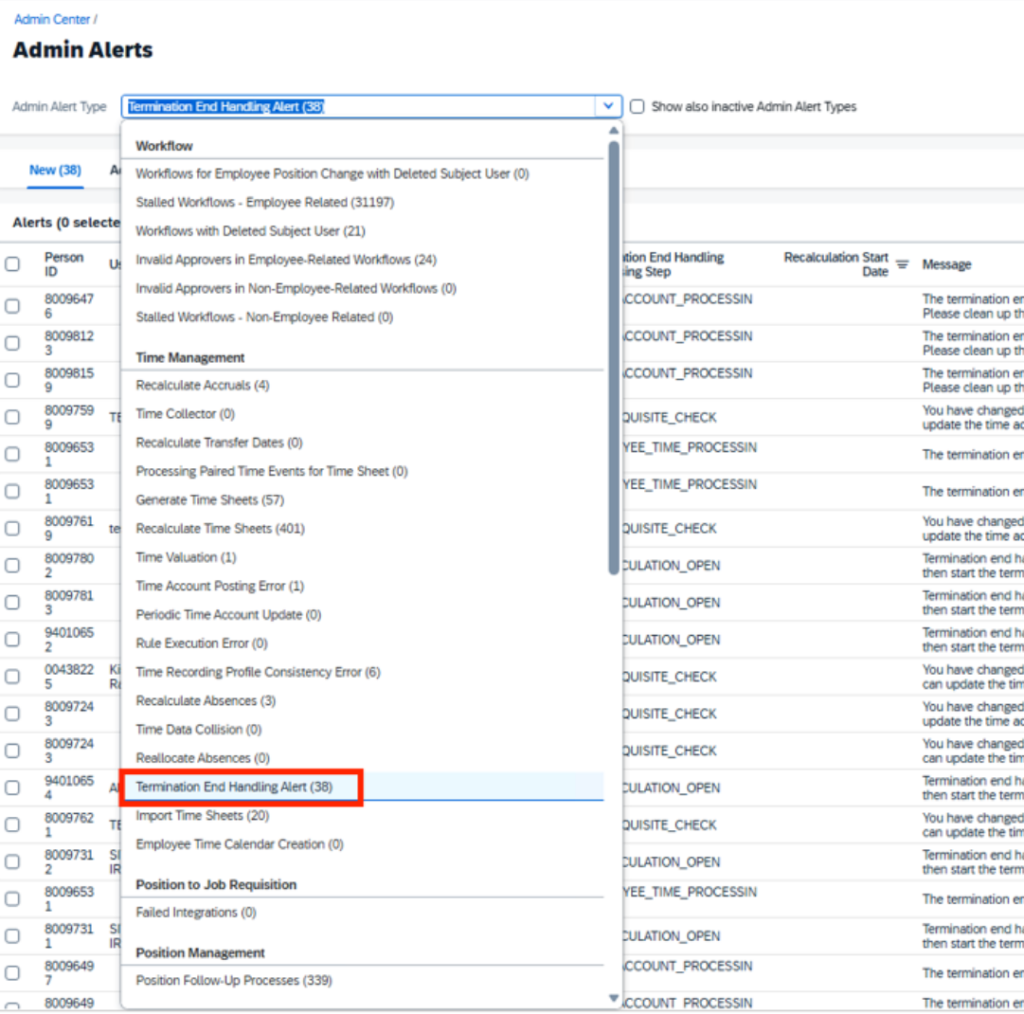Switch to the New (38) tab

[56, 170]
